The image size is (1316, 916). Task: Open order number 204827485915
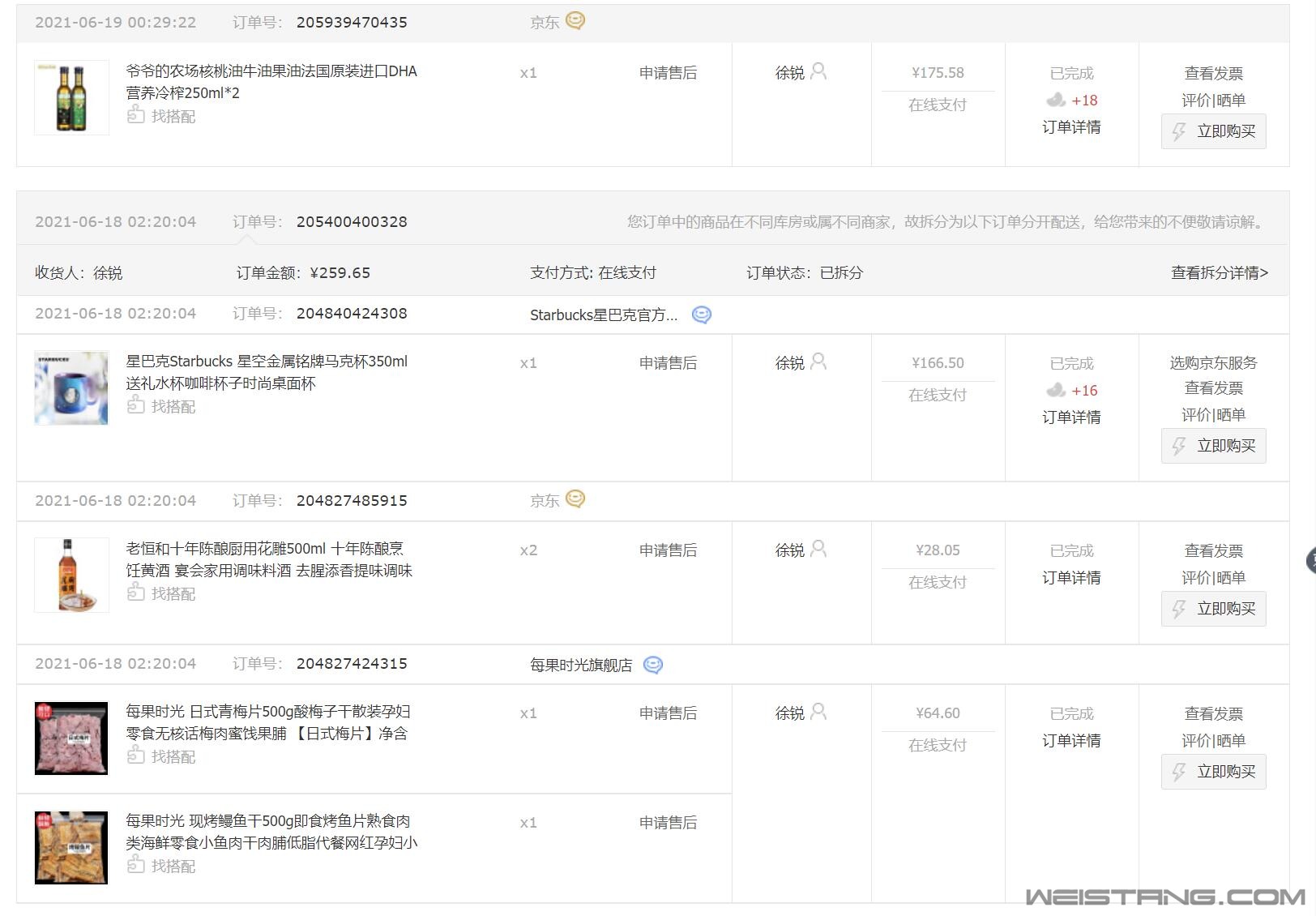pyautogui.click(x=352, y=501)
